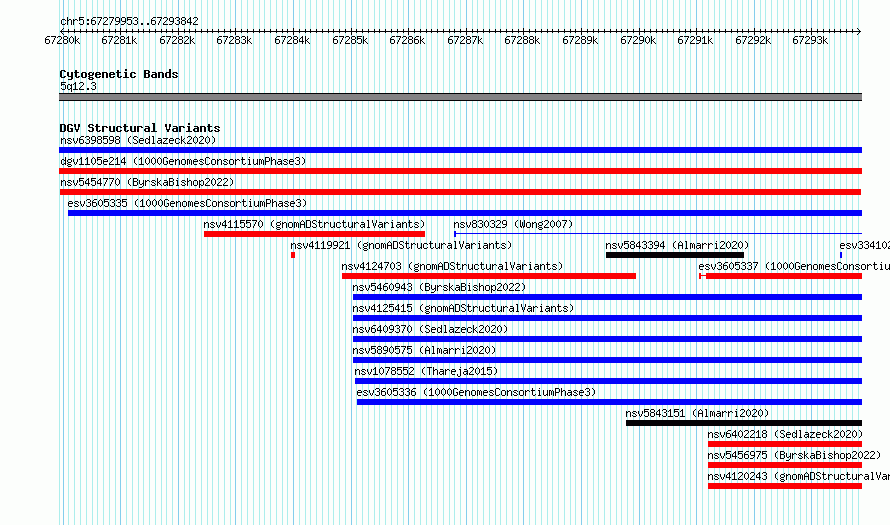The height and width of the screenshot is (525, 890).
Task: Click the 67290k ruler tick label
Action: [x=638, y=40]
